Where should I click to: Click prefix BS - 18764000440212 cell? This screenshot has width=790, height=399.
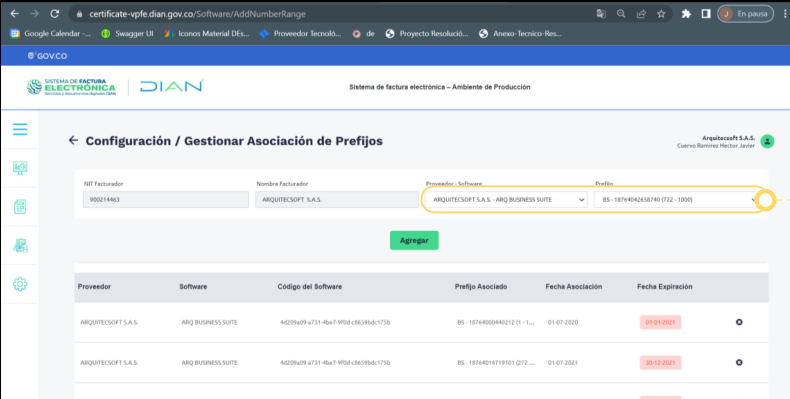point(496,322)
